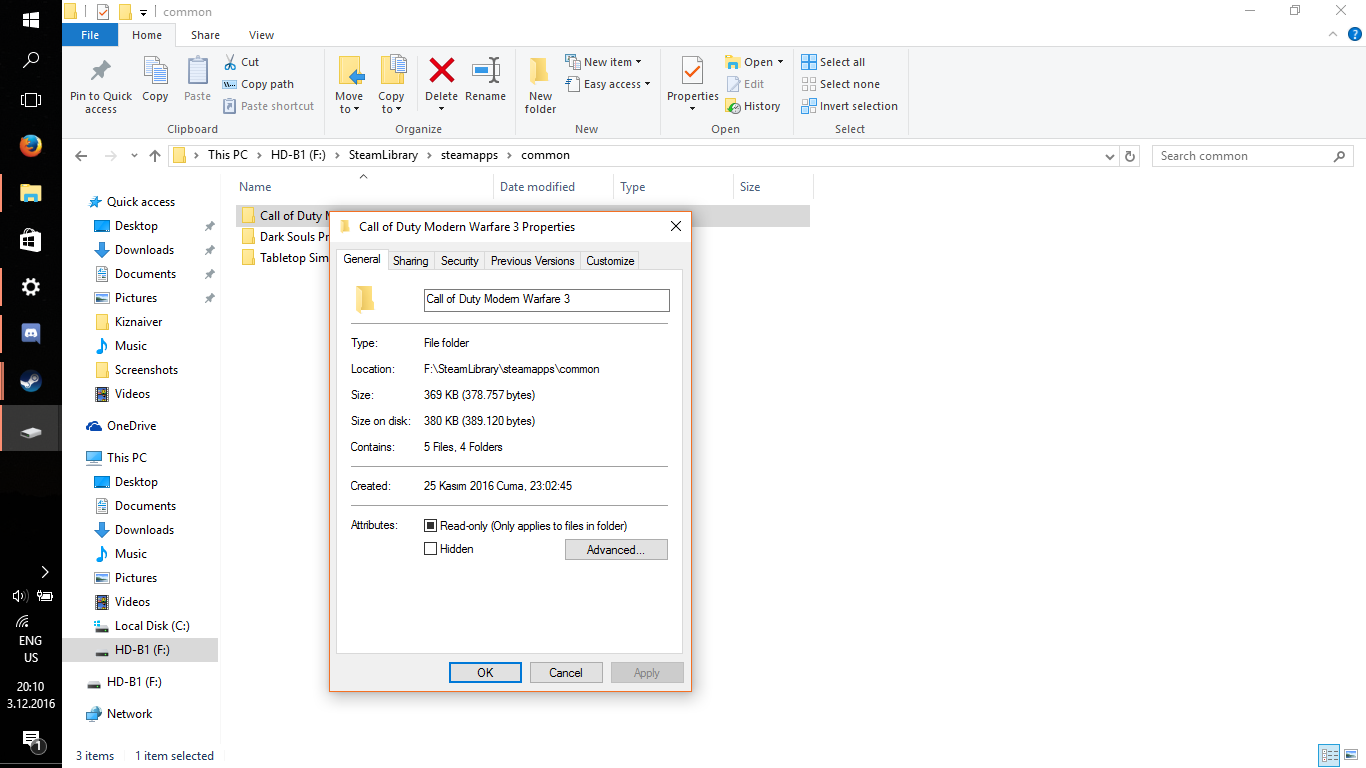
Task: Open Settings gear on taskbar
Action: (31, 287)
